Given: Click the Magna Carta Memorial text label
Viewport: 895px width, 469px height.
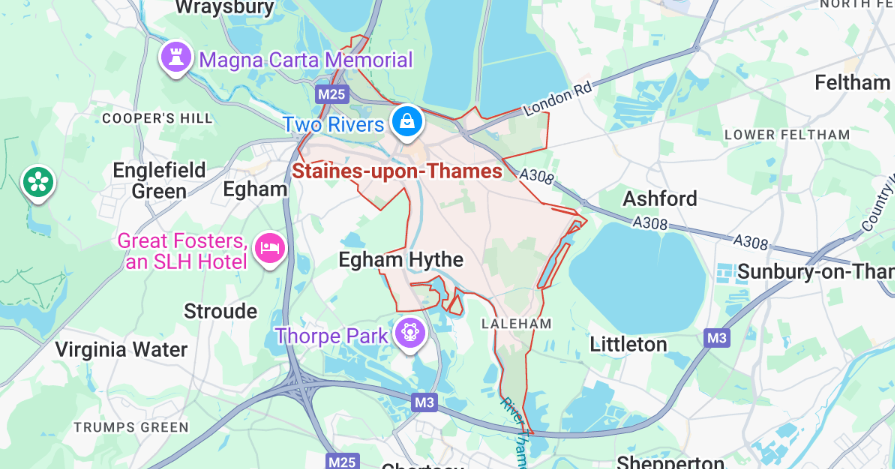Looking at the screenshot, I should [x=306, y=60].
